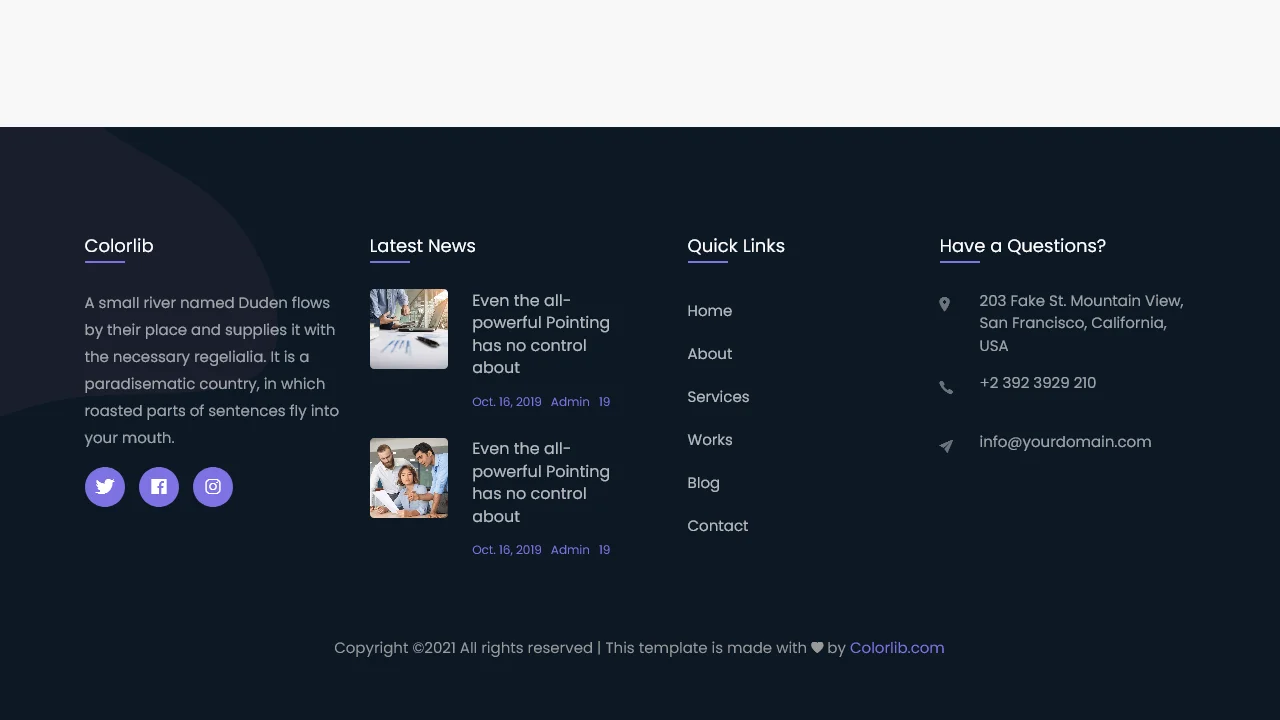Viewport: 1280px width, 720px height.
Task: Click the comment count 19 on the second news item
Action: tap(604, 549)
